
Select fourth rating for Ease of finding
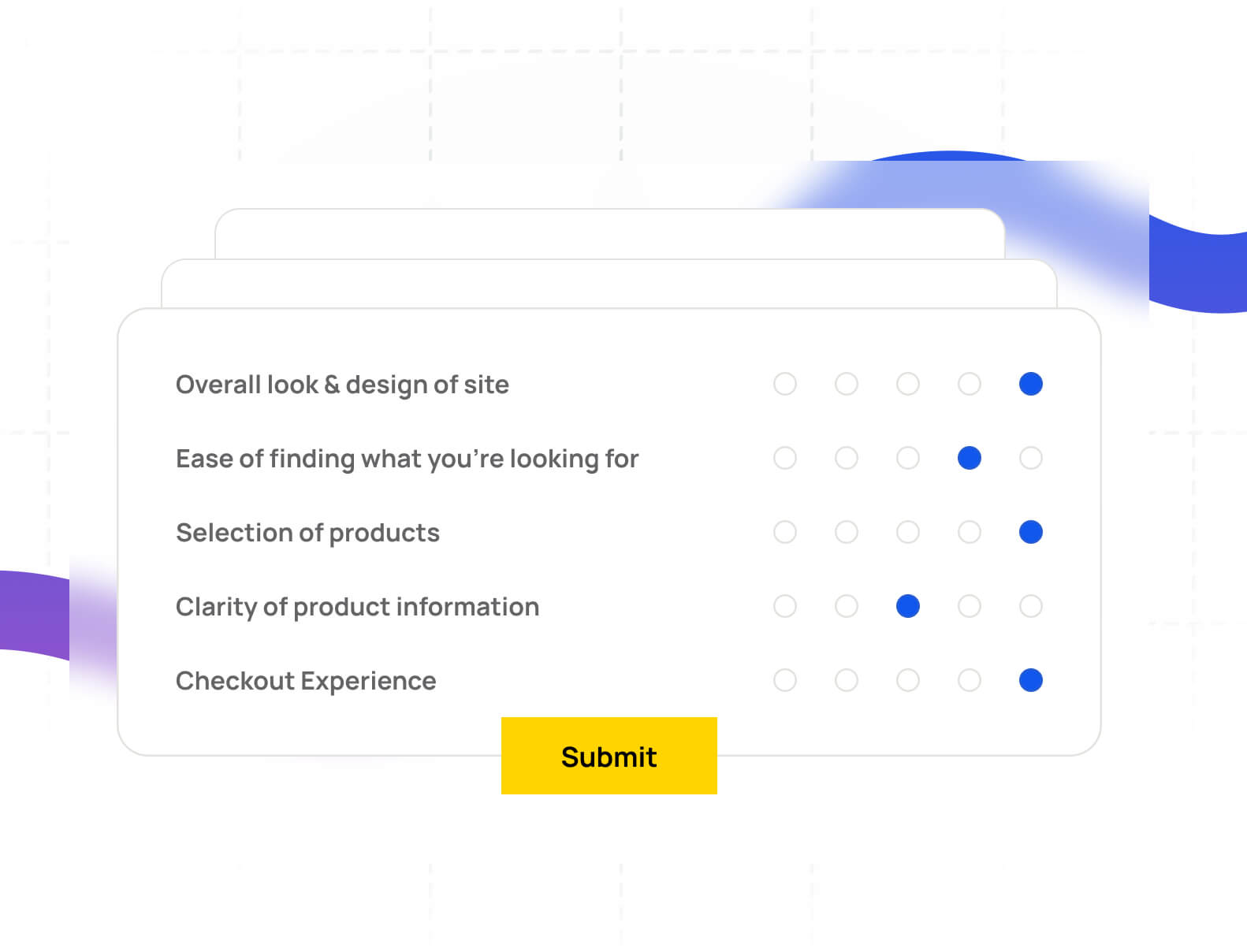[x=969, y=458]
